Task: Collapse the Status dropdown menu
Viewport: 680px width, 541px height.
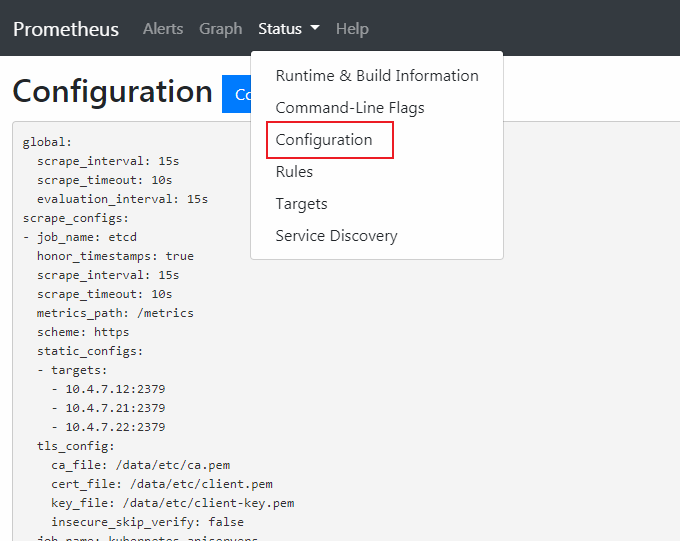Action: pyautogui.click(x=289, y=29)
